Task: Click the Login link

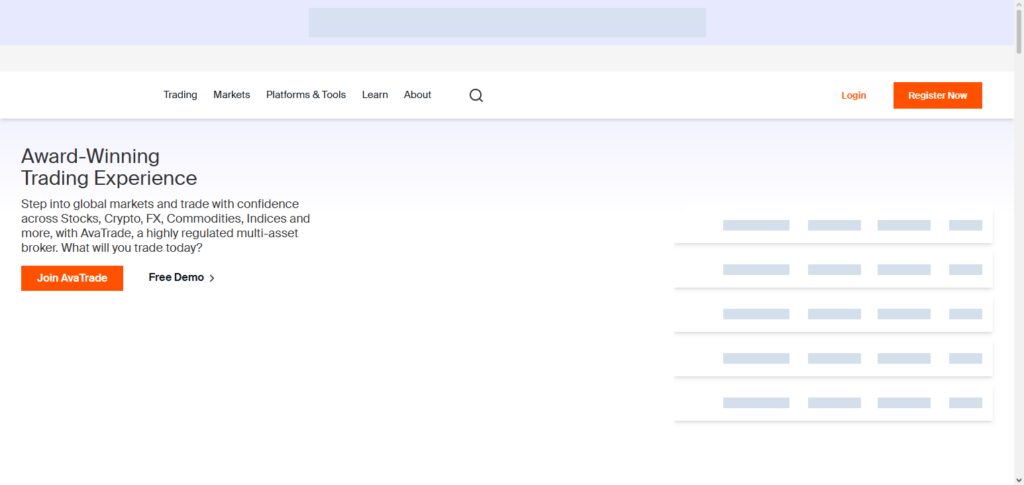Action: pyautogui.click(x=854, y=95)
